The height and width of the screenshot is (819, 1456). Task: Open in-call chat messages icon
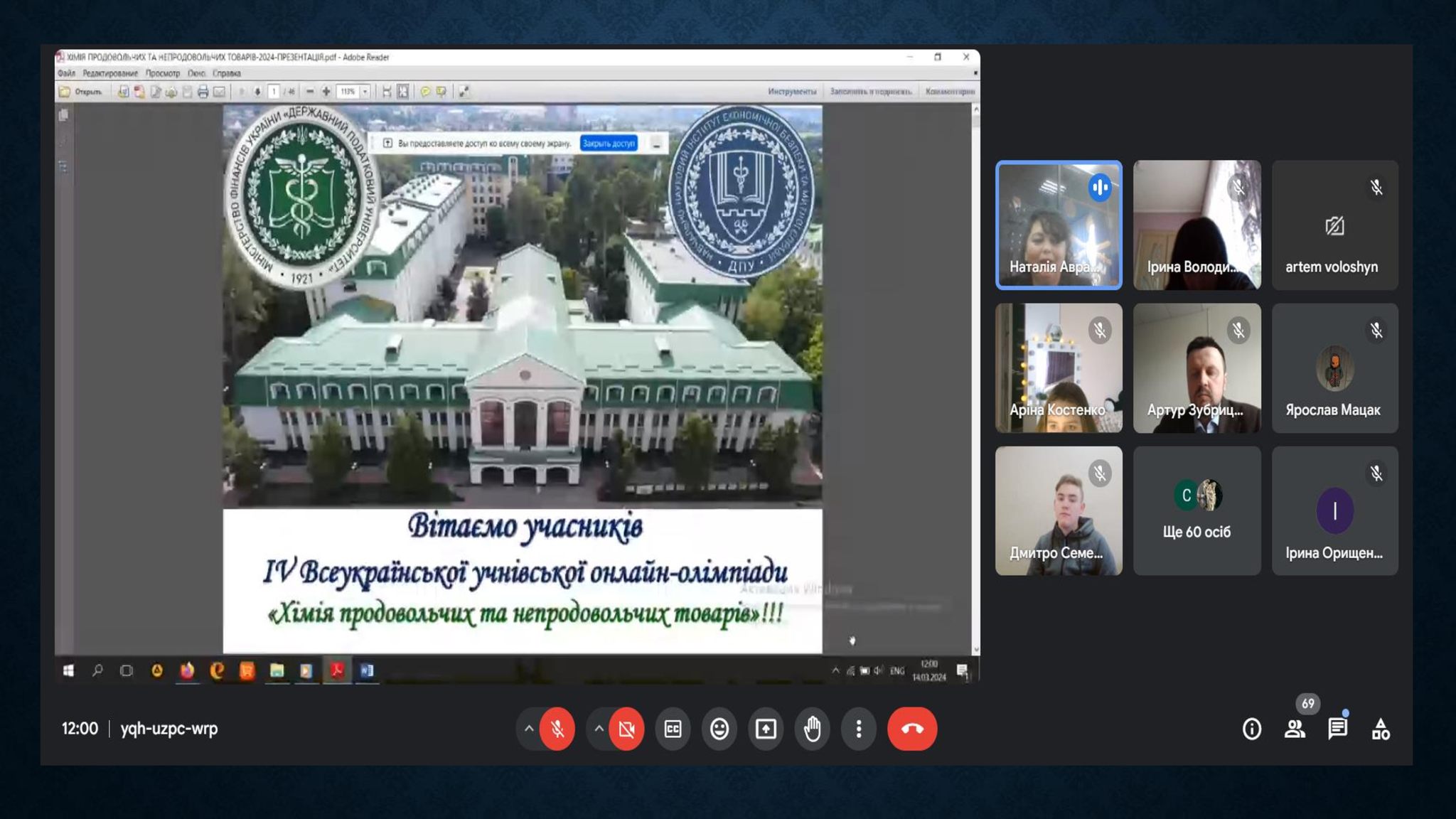click(x=1338, y=729)
